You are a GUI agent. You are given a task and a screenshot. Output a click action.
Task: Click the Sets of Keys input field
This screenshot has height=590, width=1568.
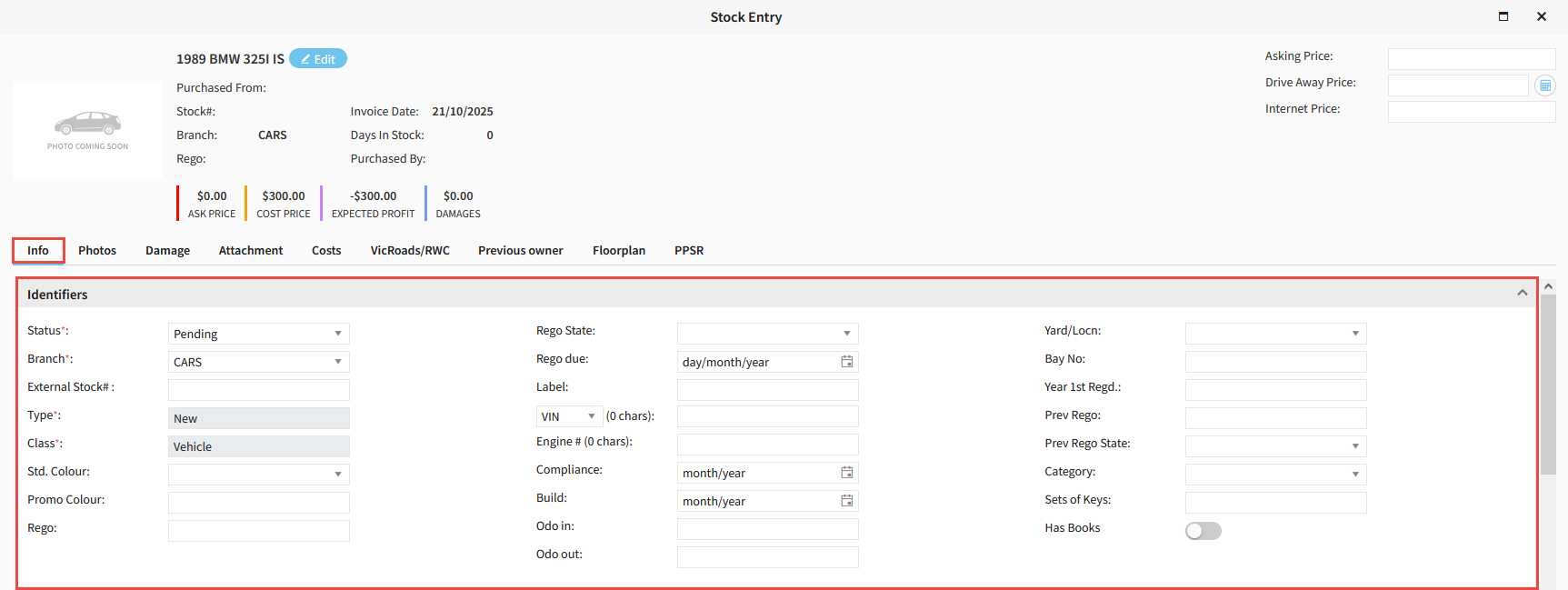point(1276,503)
